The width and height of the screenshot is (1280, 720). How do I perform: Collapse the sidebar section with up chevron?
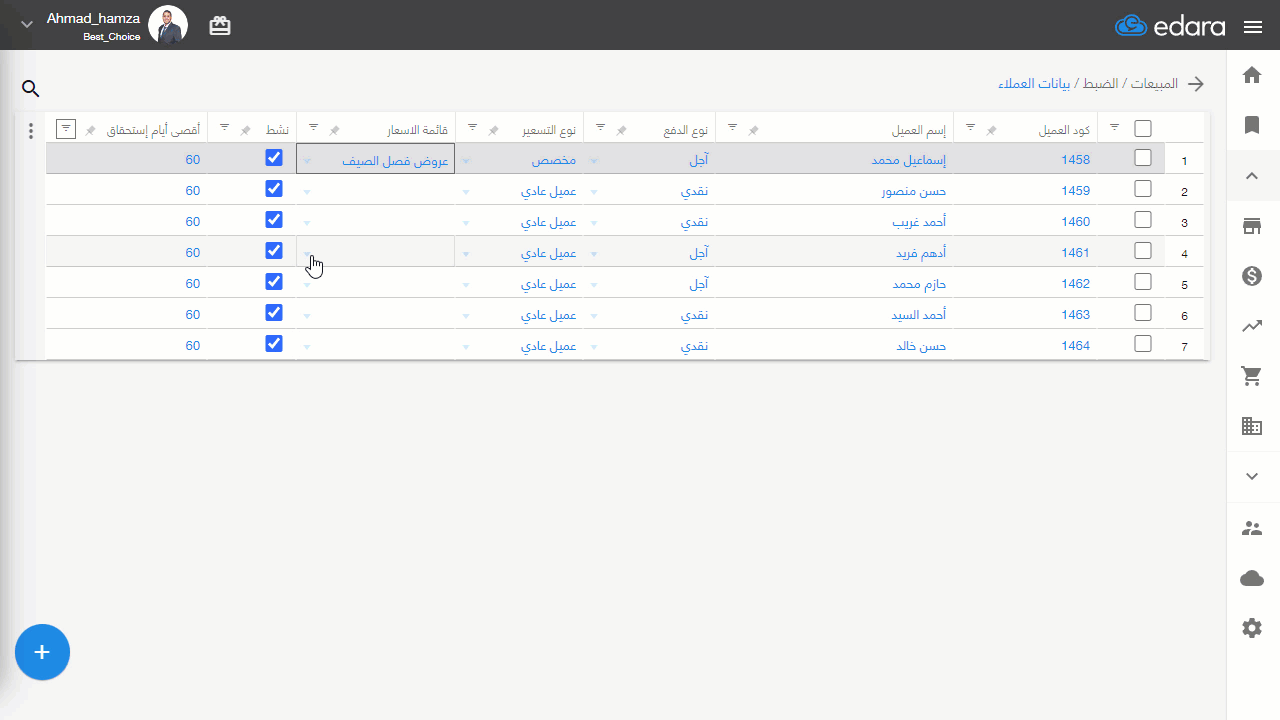pos(1252,176)
